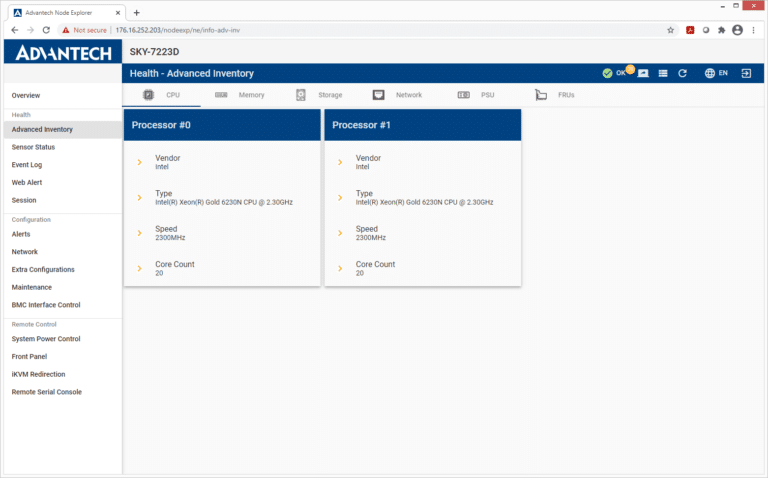Open iKVM Redirection
This screenshot has height=478, width=768.
[38, 374]
